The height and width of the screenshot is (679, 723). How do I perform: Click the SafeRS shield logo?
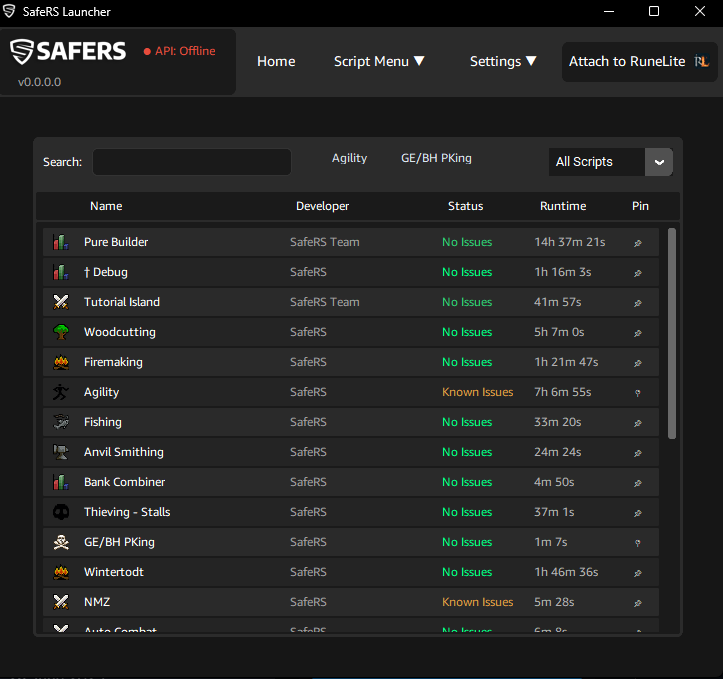point(22,51)
